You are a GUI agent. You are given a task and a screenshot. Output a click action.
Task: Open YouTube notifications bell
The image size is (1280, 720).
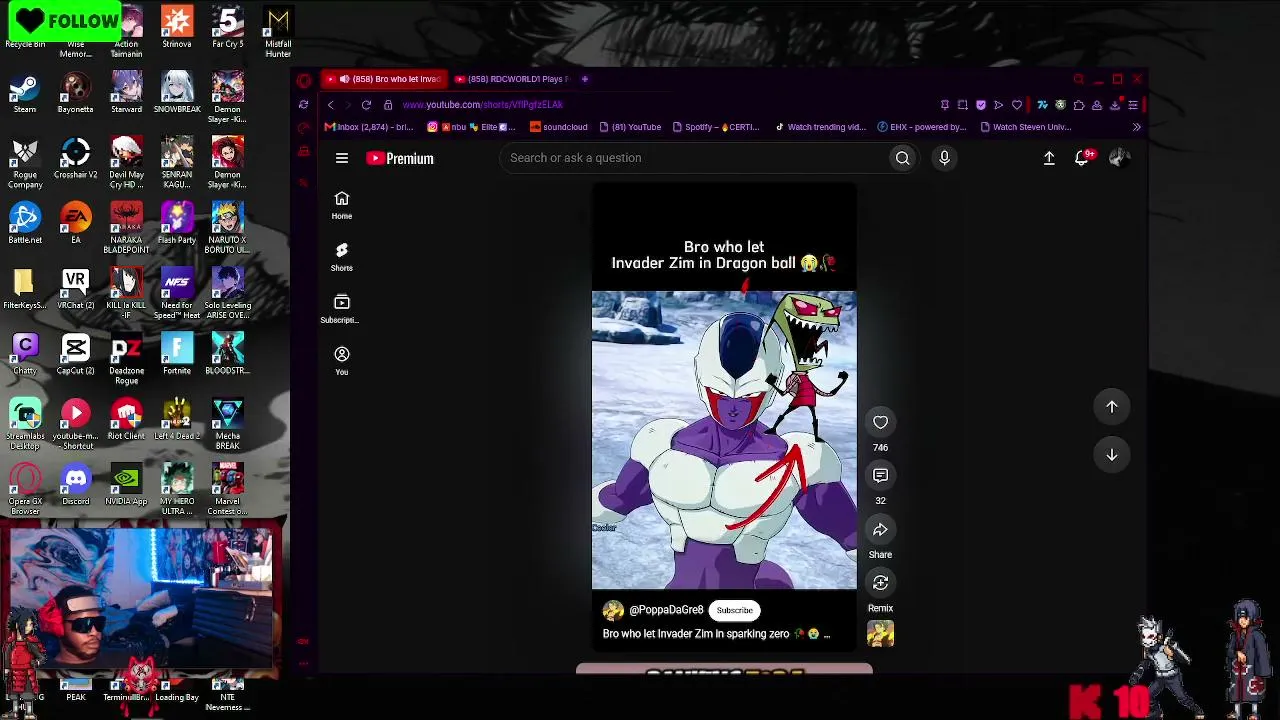point(1082,158)
